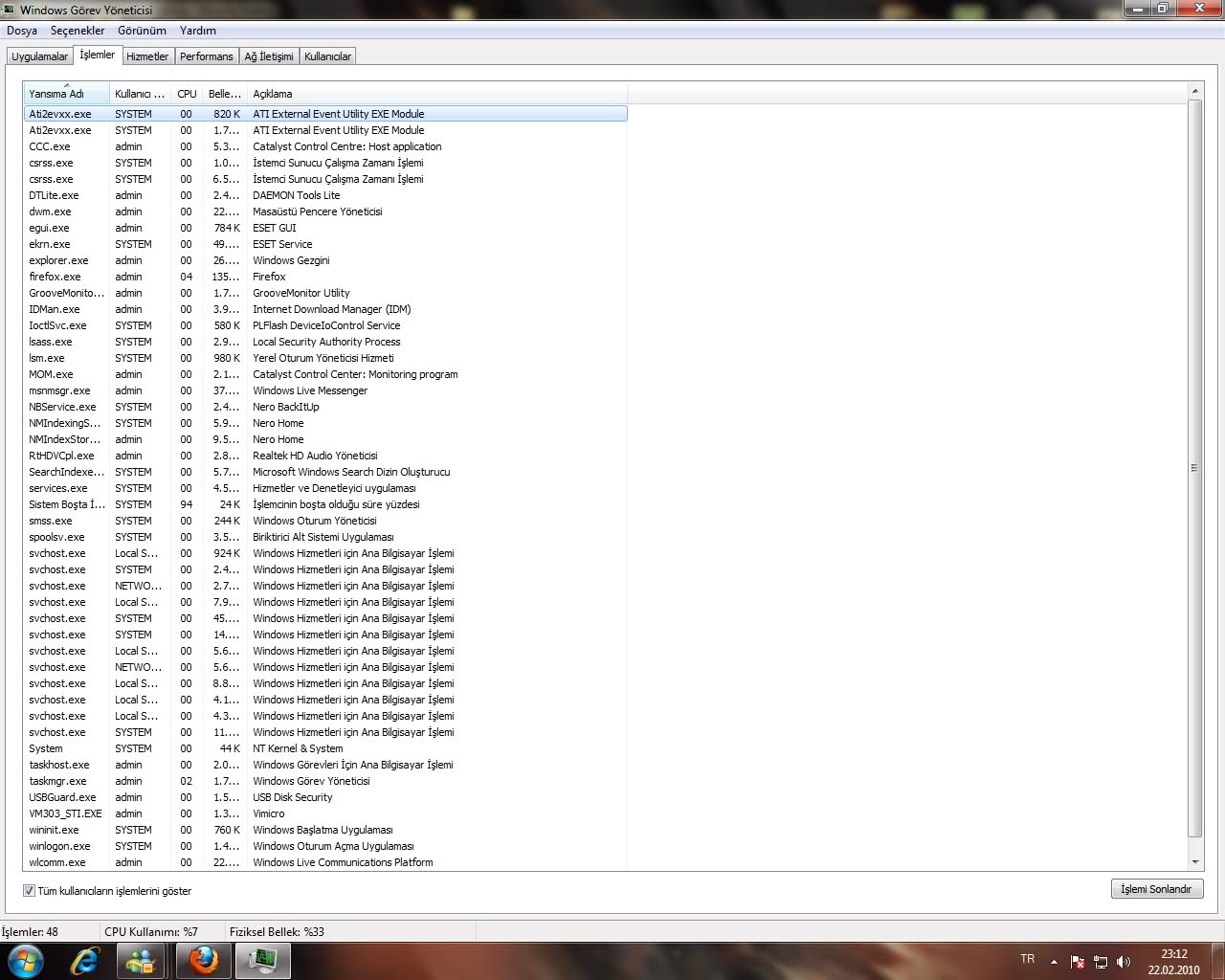Select the SearchIndexer process row

click(x=325, y=472)
